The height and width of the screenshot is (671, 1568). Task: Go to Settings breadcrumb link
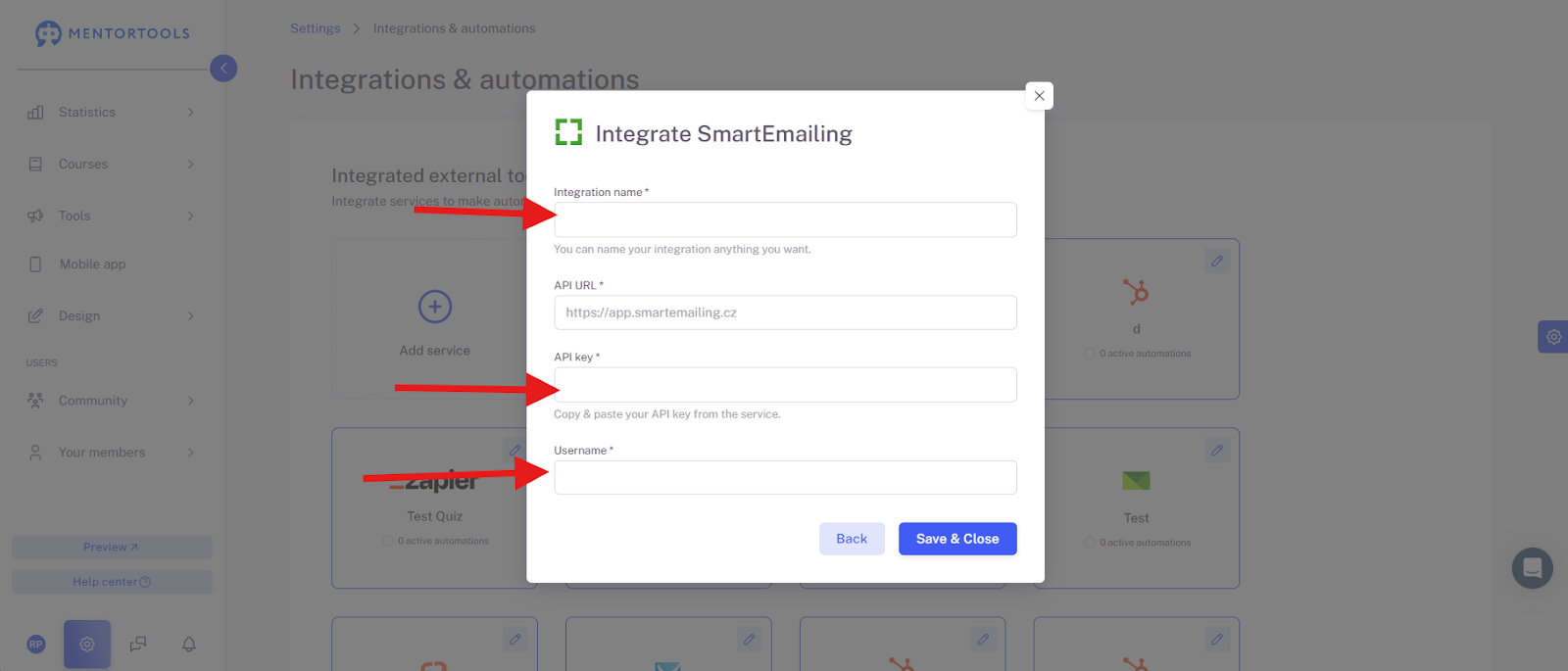[316, 28]
